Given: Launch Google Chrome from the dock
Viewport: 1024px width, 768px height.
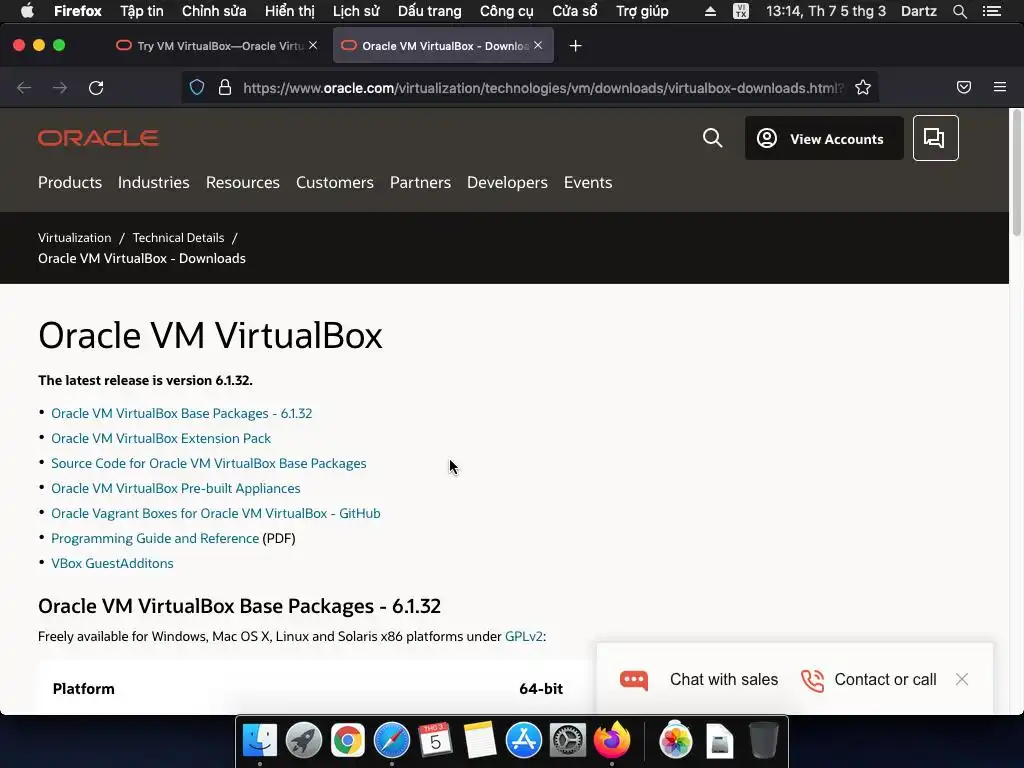Looking at the screenshot, I should (x=347, y=741).
